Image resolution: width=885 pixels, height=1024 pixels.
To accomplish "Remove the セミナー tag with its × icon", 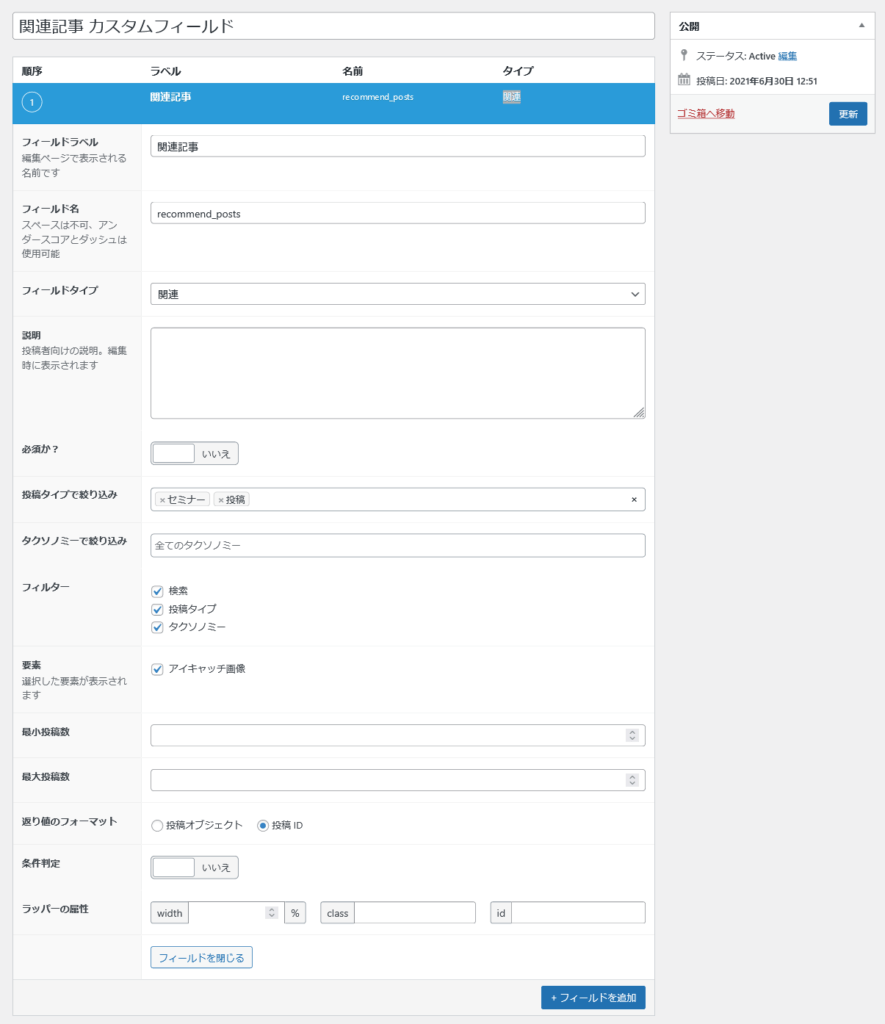I will tap(161, 499).
